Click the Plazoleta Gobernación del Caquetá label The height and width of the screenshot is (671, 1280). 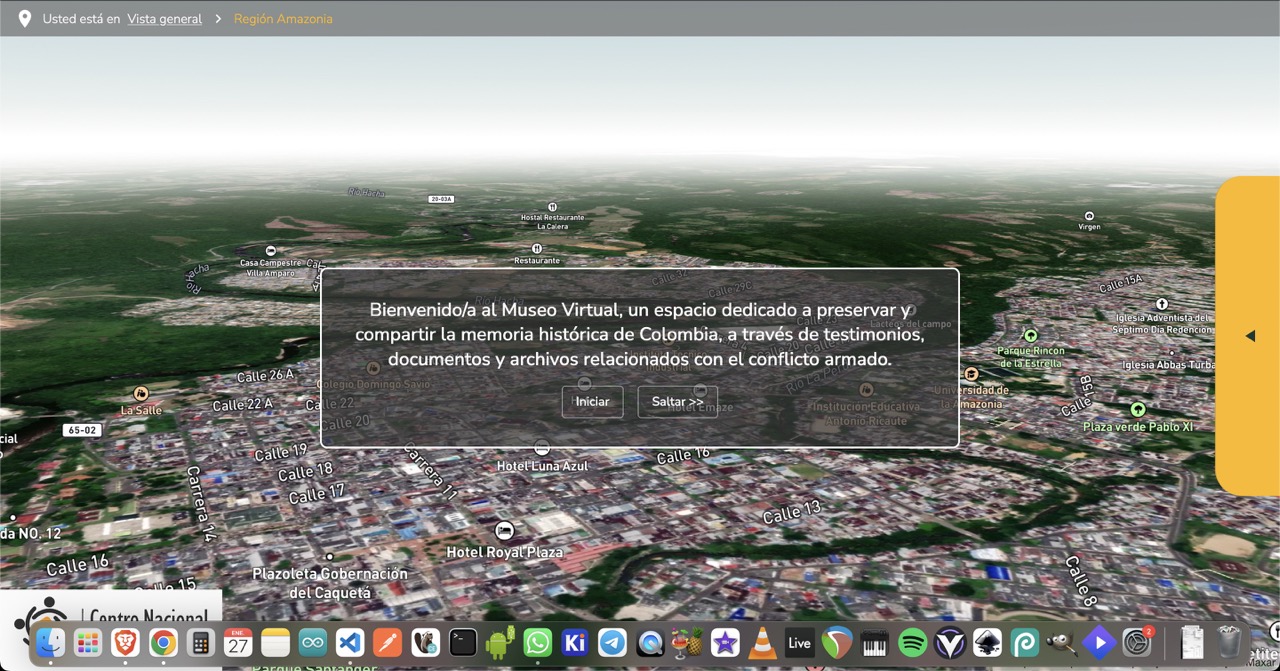(x=330, y=583)
